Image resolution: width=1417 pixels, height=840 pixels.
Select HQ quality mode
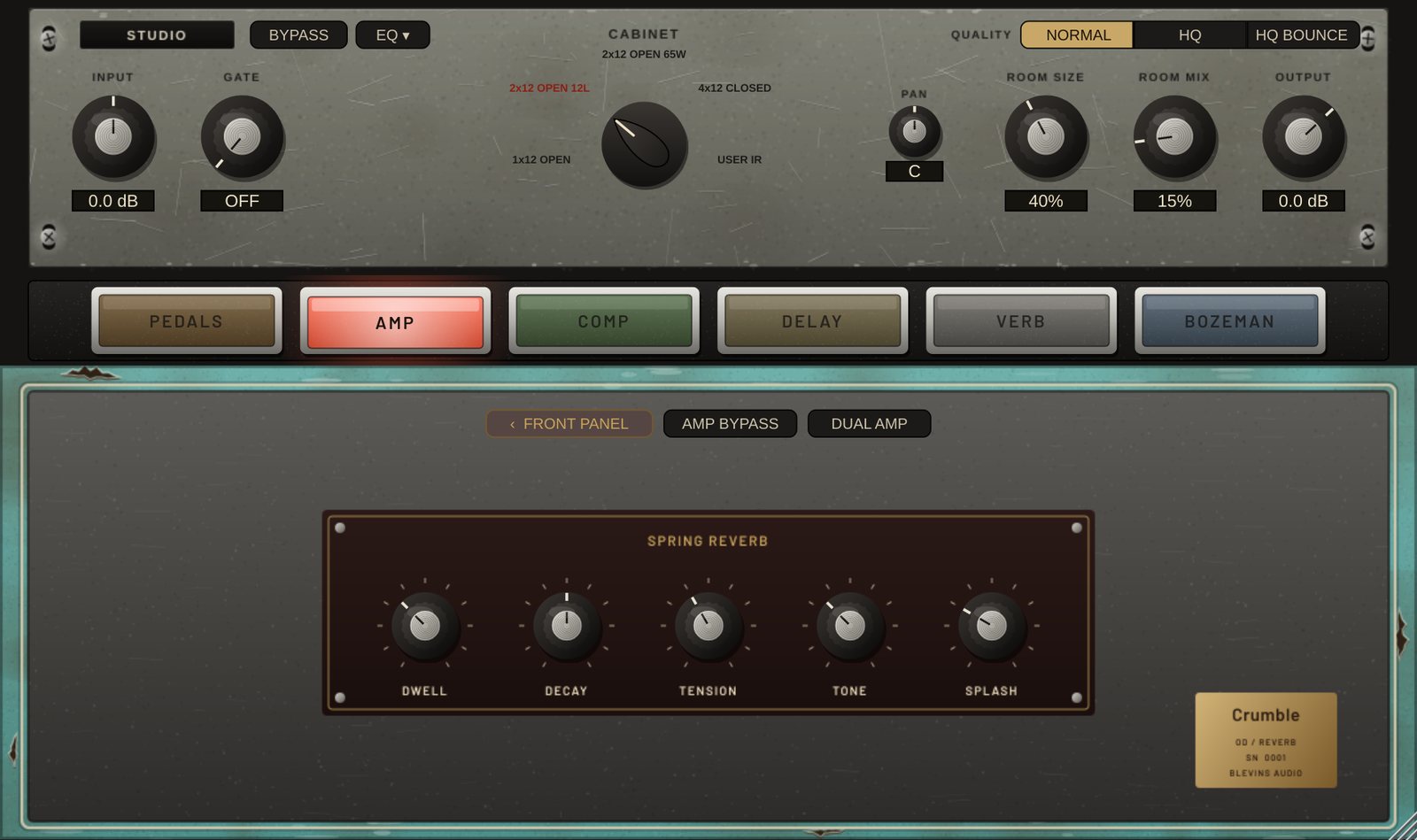(1189, 35)
